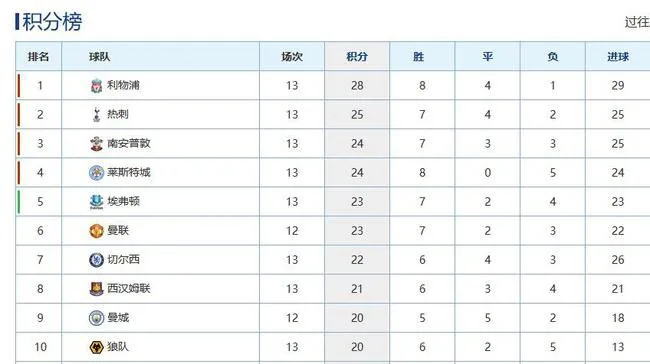Sort table by 积分 column header
The width and height of the screenshot is (650, 364).
(357, 56)
